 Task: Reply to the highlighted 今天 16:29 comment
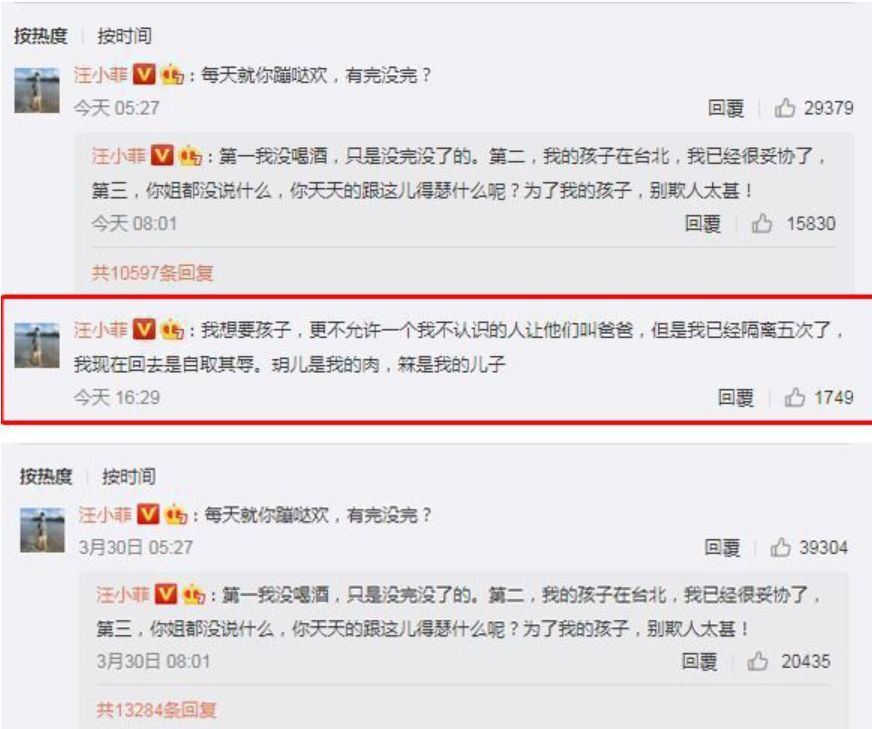(x=735, y=398)
